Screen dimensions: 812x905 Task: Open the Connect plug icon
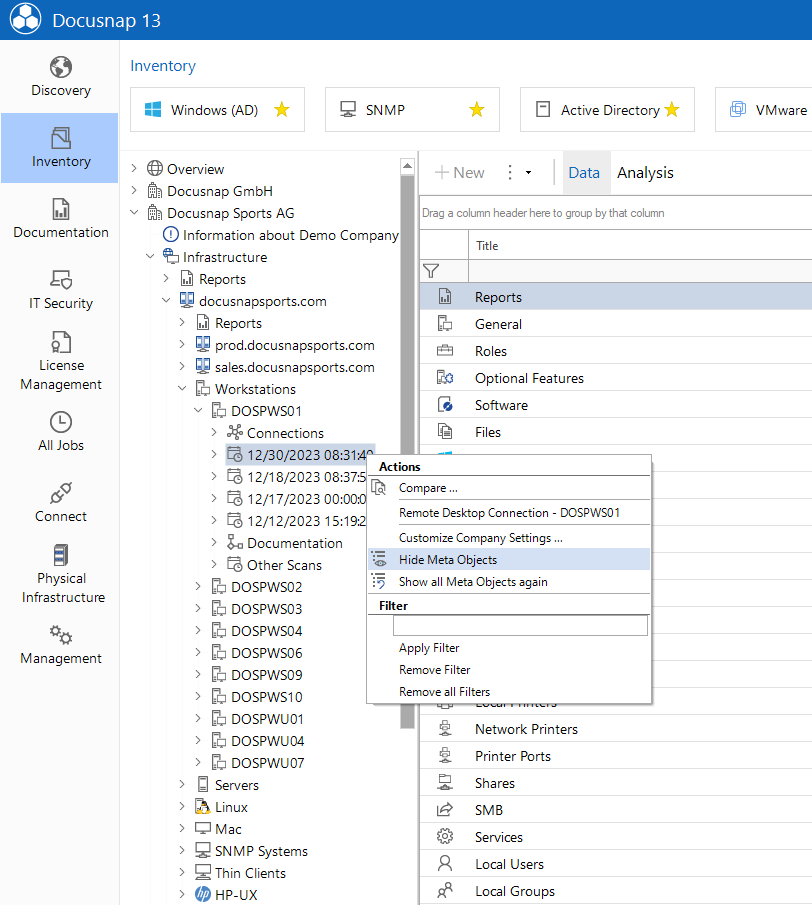click(x=61, y=493)
